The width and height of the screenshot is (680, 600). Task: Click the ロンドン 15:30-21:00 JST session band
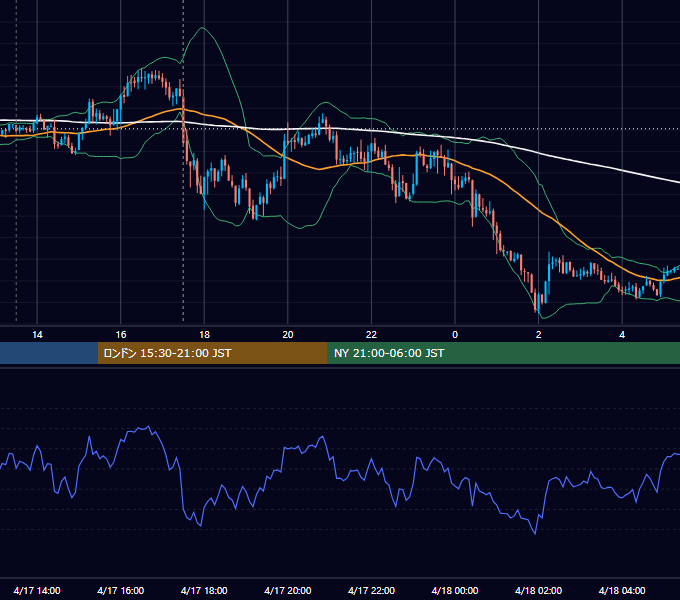click(212, 353)
